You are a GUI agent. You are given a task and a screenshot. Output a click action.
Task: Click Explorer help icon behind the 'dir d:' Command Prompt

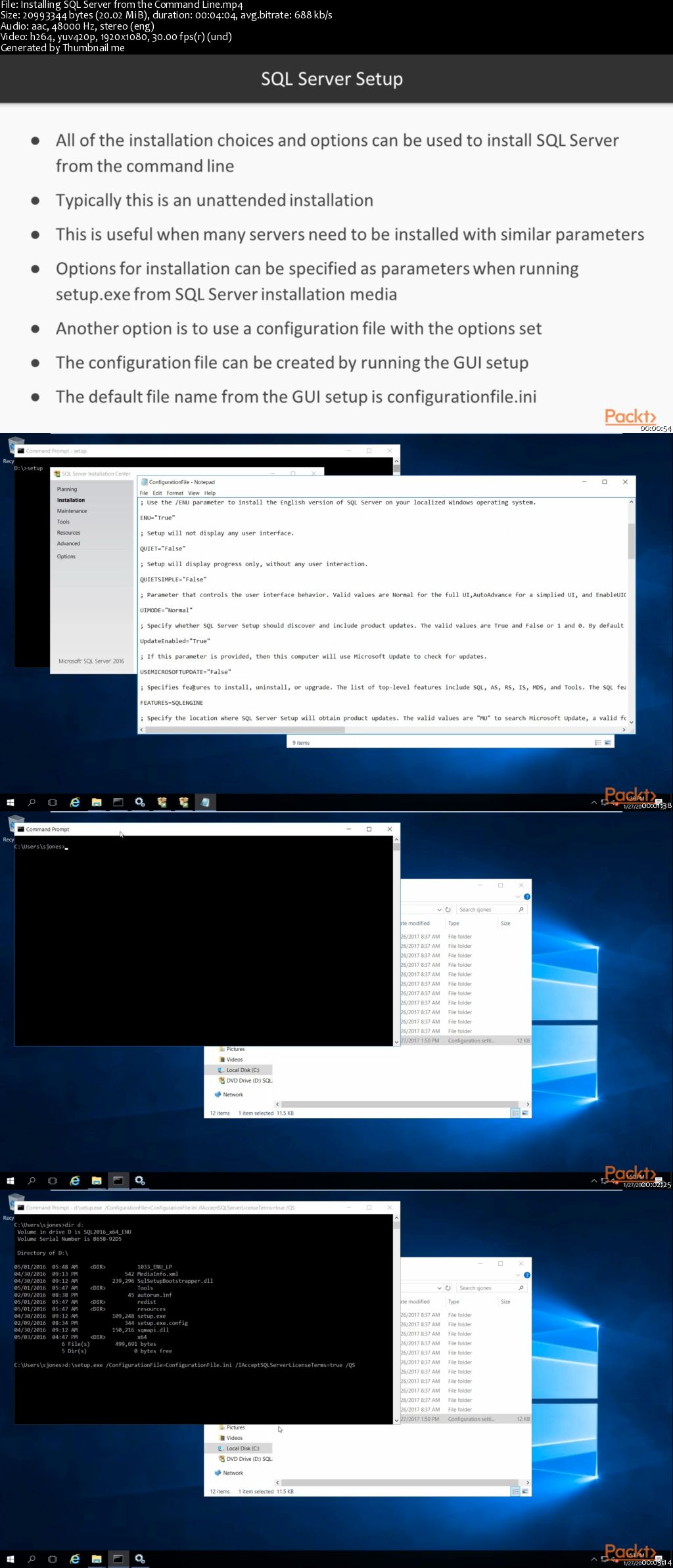[527, 1275]
